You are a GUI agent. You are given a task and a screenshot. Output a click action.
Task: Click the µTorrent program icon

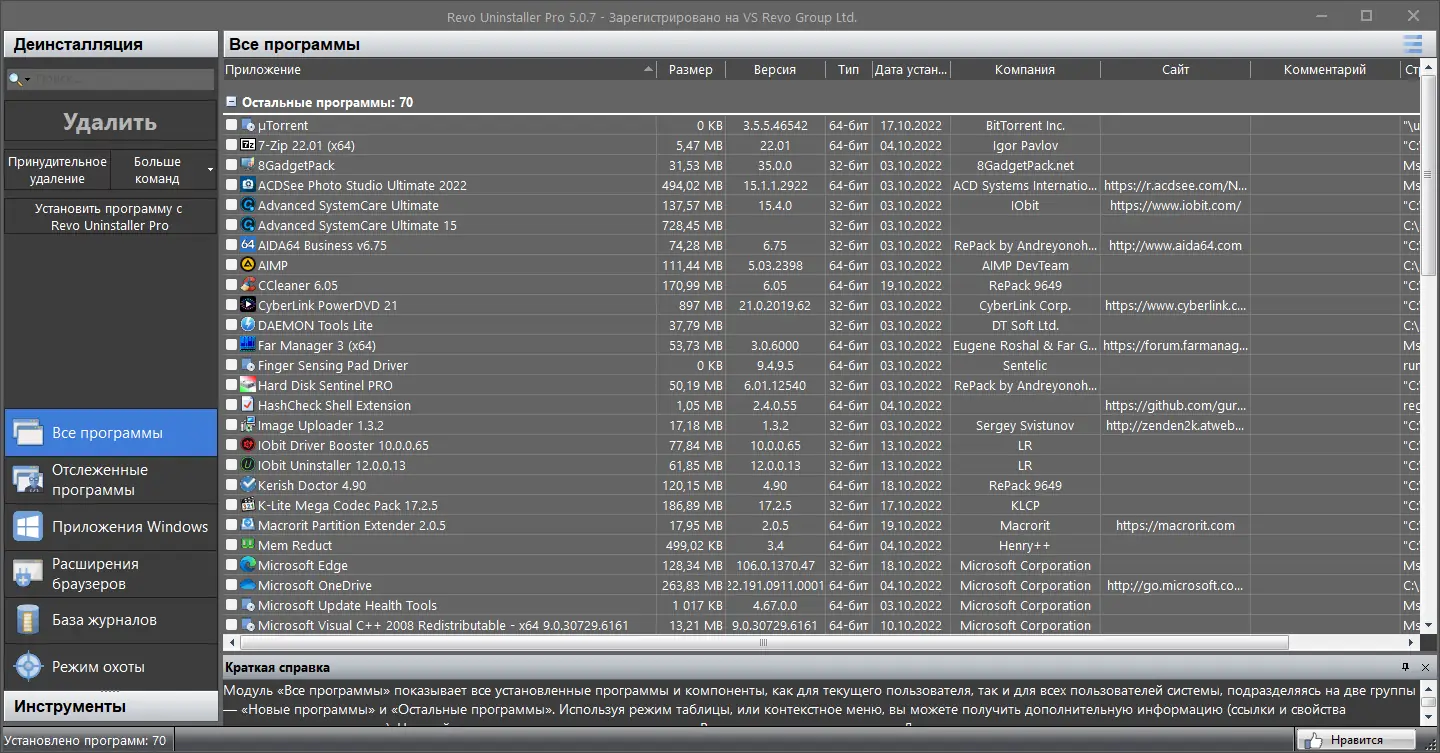click(x=248, y=125)
